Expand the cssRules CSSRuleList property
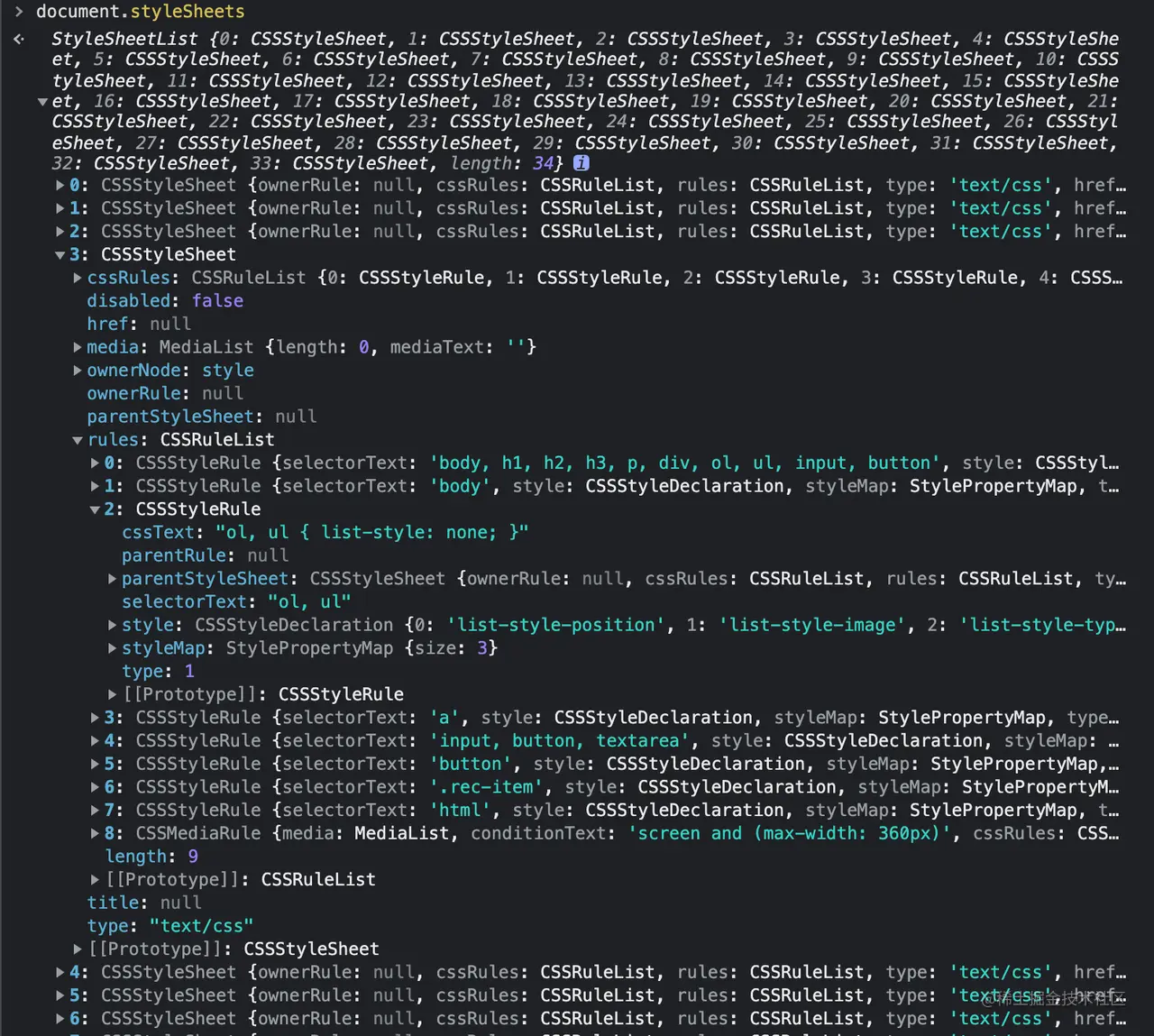Viewport: 1154px width, 1036px height. 78,278
